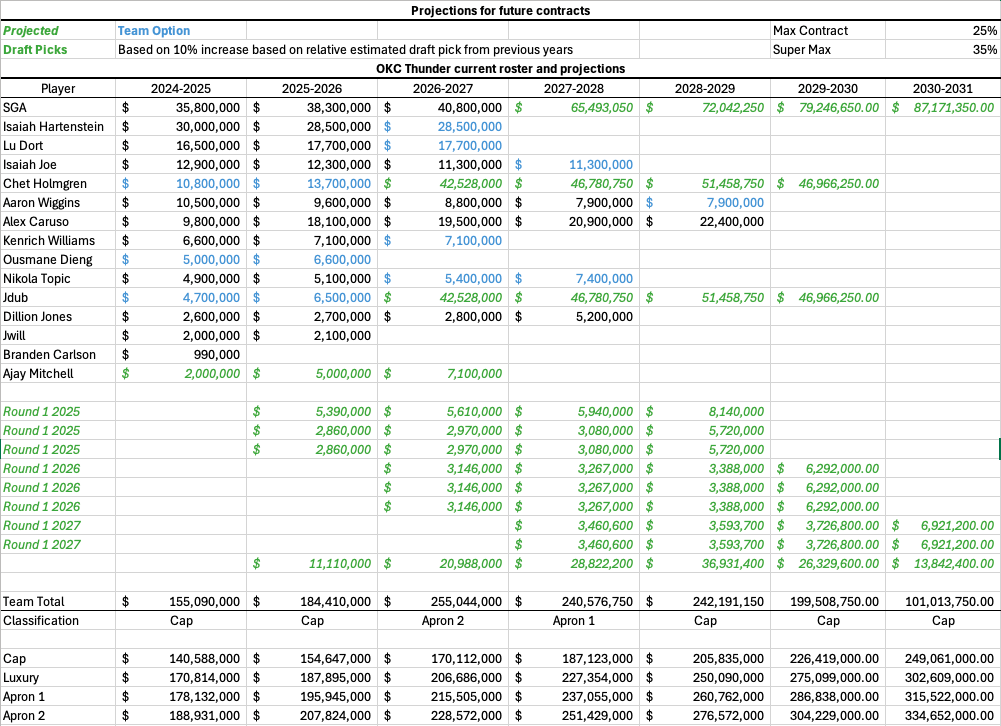Select SGA's 35,800,000 salary cell

click(x=181, y=107)
